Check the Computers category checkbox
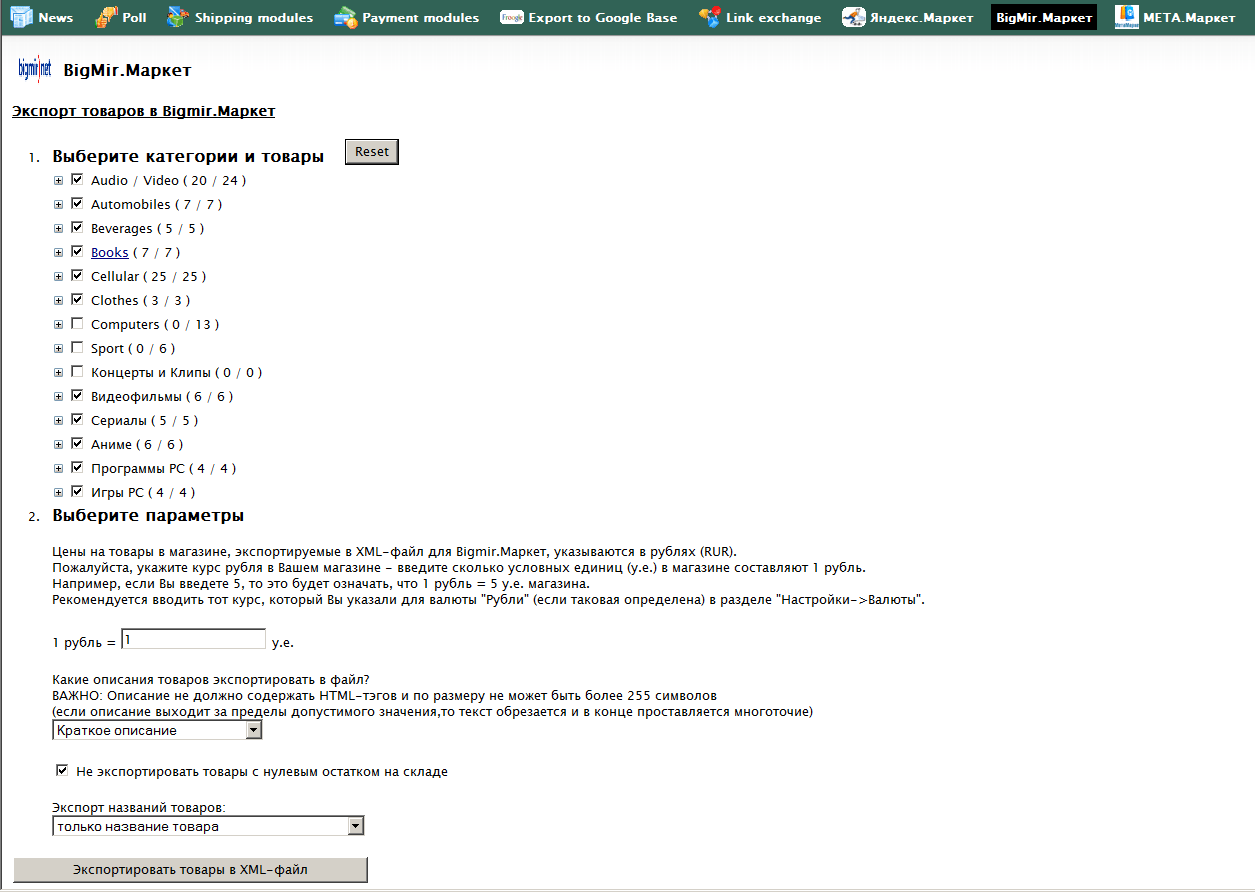This screenshot has height=892, width=1255. click(77, 324)
